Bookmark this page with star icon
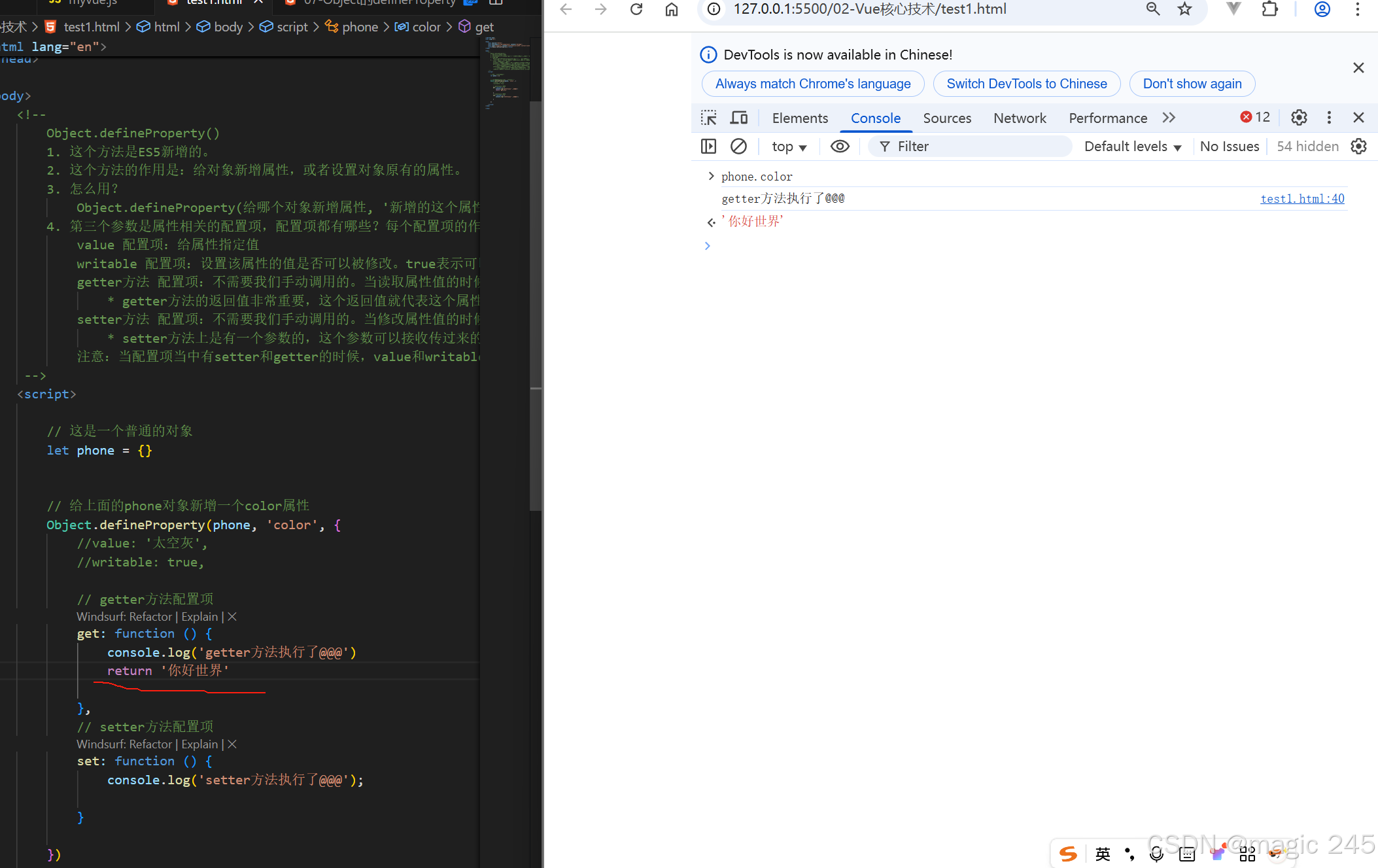Image resolution: width=1378 pixels, height=868 pixels. (x=1184, y=9)
